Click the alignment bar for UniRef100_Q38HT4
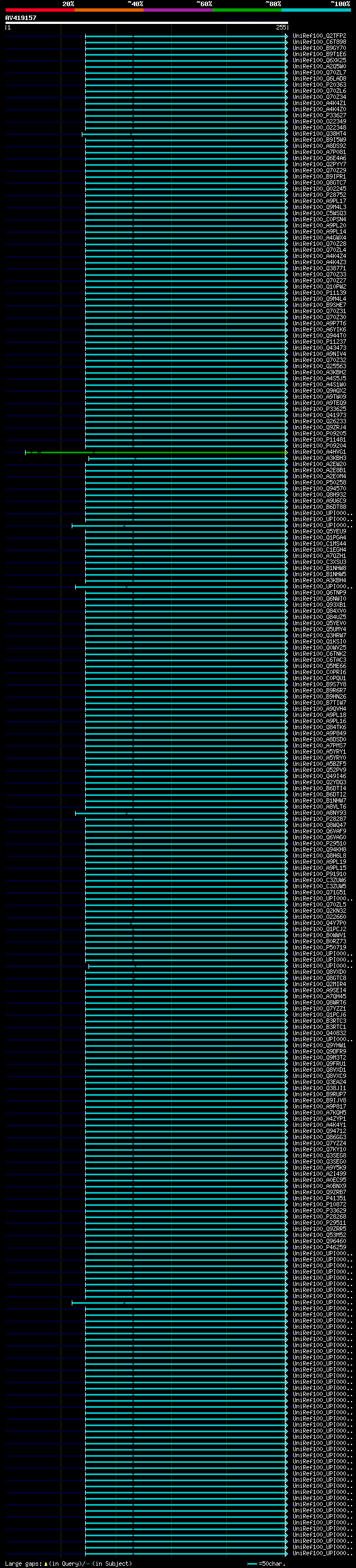Screen dimensions: 356x1568 (x=185, y=134)
